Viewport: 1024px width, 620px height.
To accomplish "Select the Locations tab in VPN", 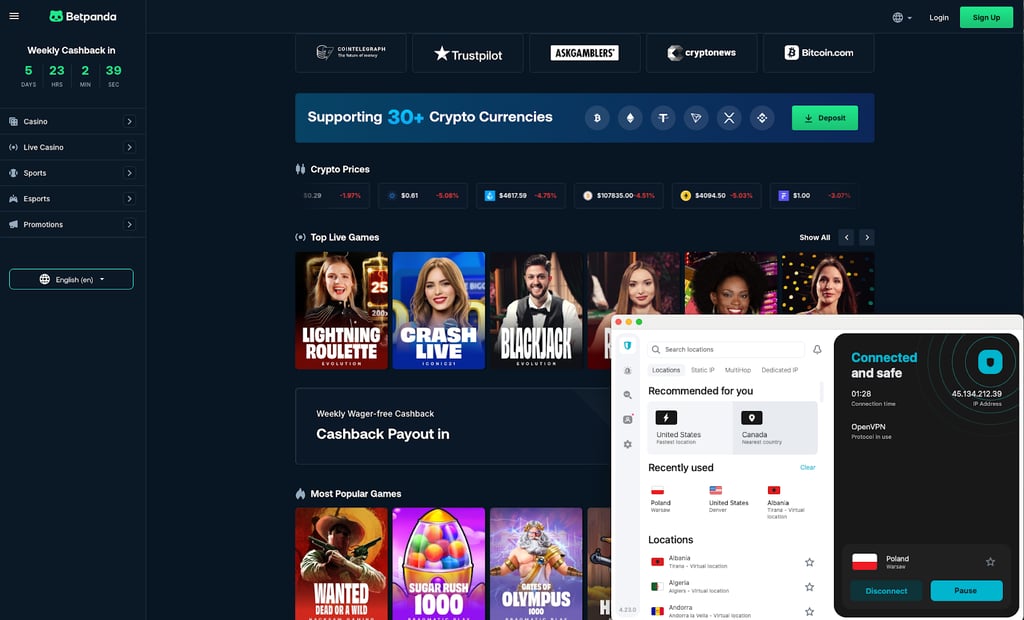I will click(666, 370).
